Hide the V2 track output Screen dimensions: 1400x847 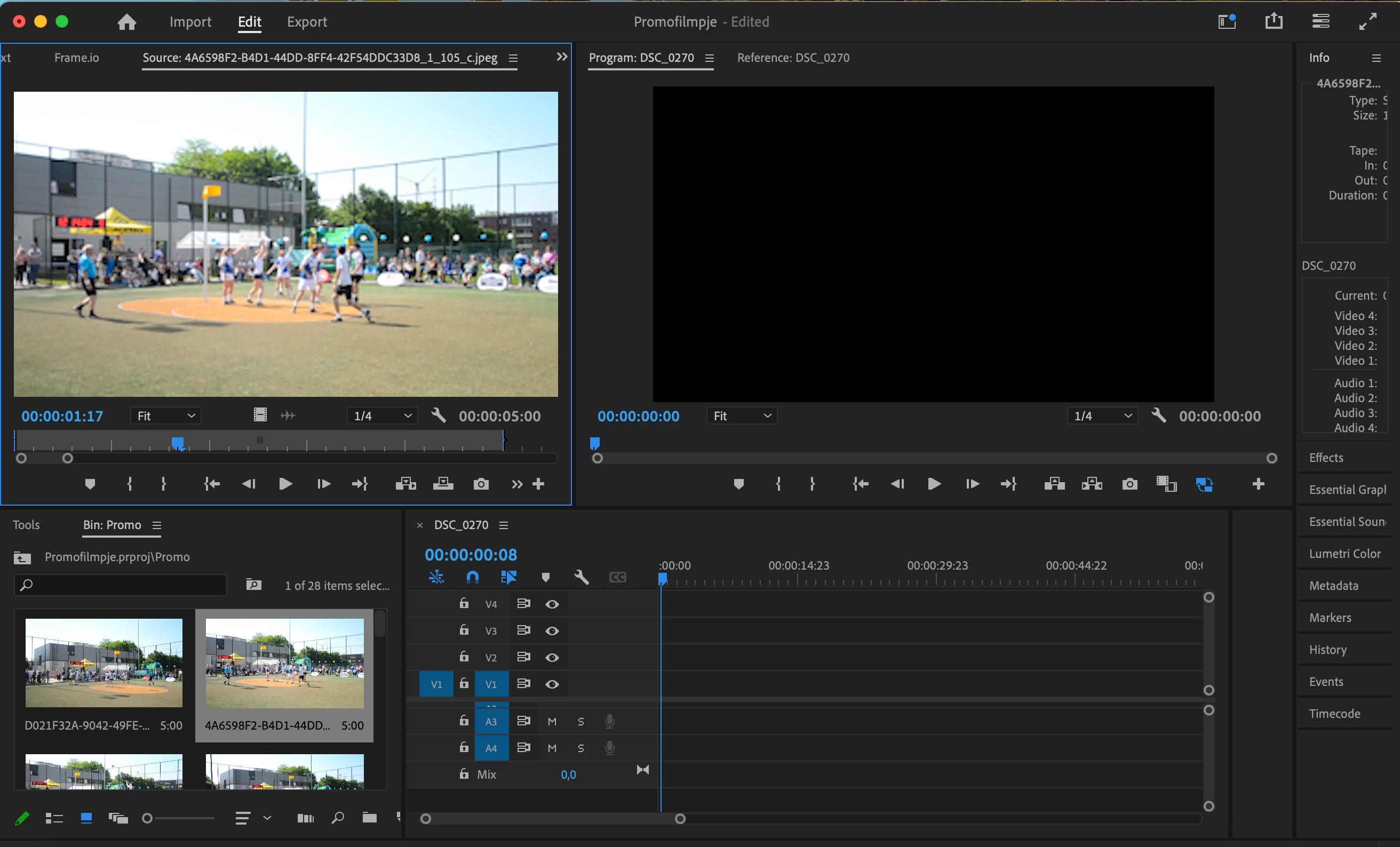click(552, 658)
